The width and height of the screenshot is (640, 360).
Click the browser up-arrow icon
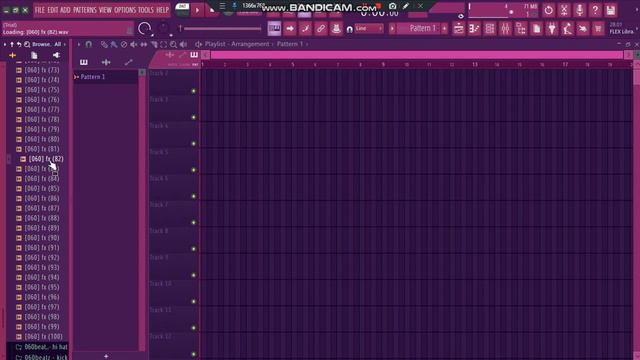12,44
